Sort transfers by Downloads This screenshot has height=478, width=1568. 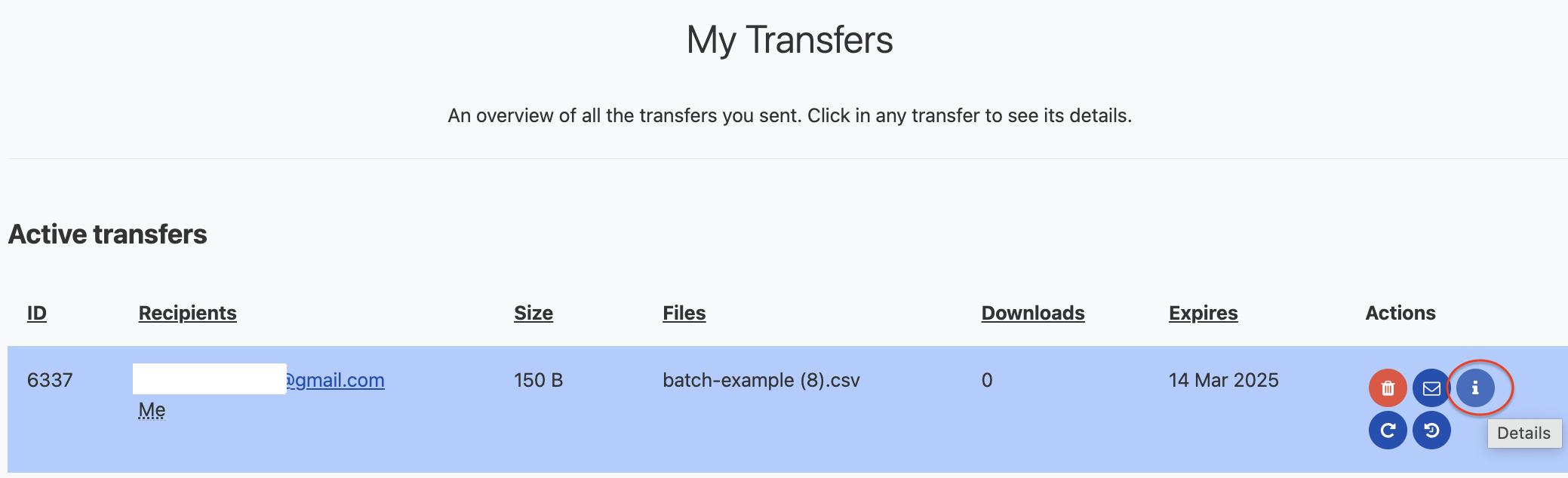tap(1033, 313)
